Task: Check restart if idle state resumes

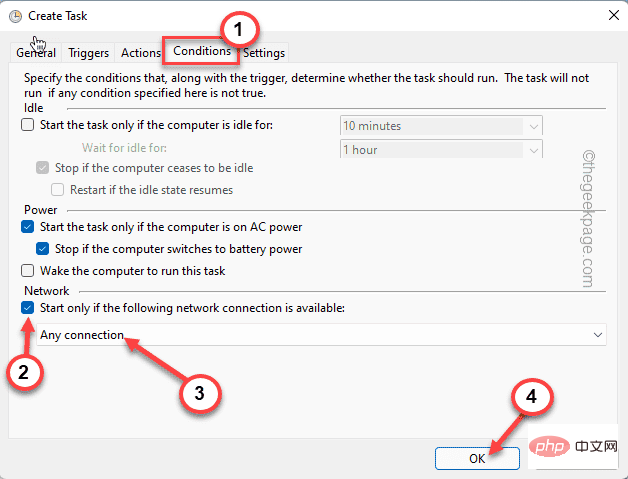Action: pyautogui.click(x=58, y=189)
